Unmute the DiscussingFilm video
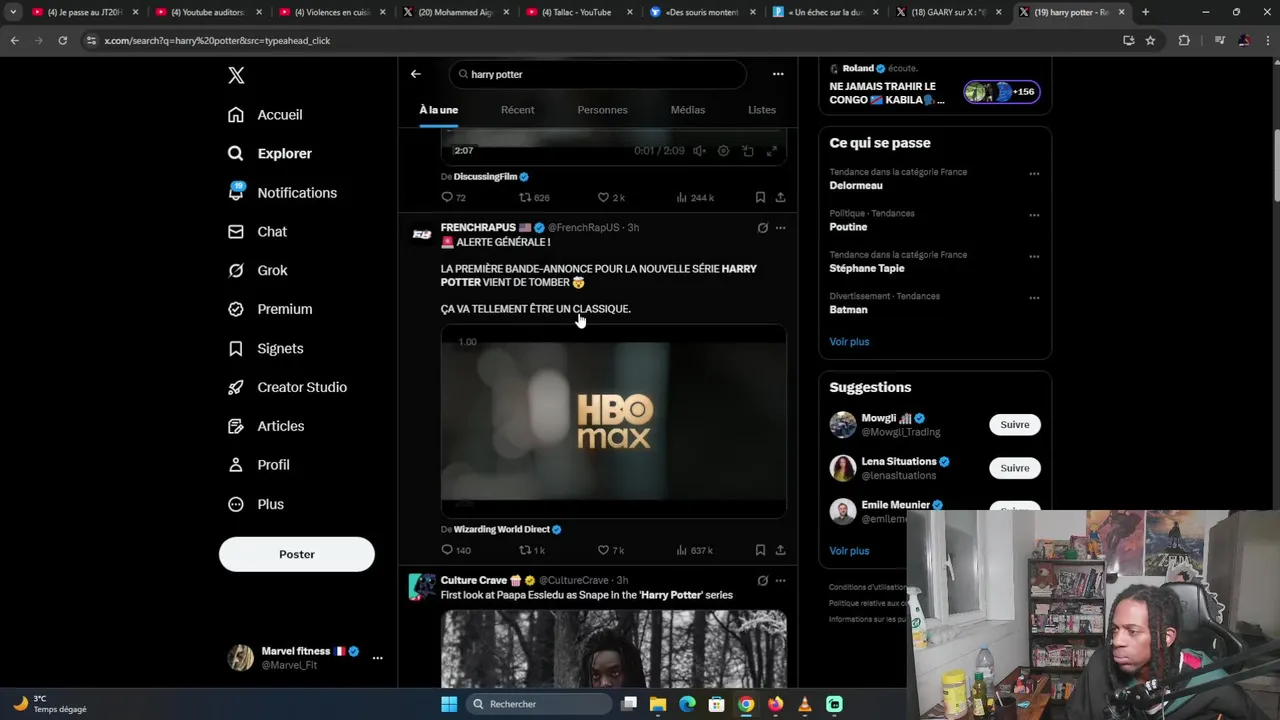 pos(699,151)
